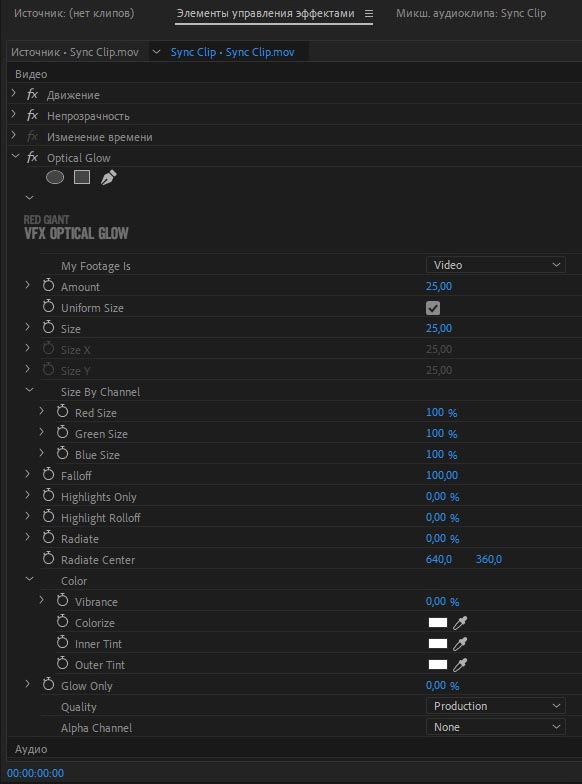Click the timecode 00:00:00:00

pos(36,773)
